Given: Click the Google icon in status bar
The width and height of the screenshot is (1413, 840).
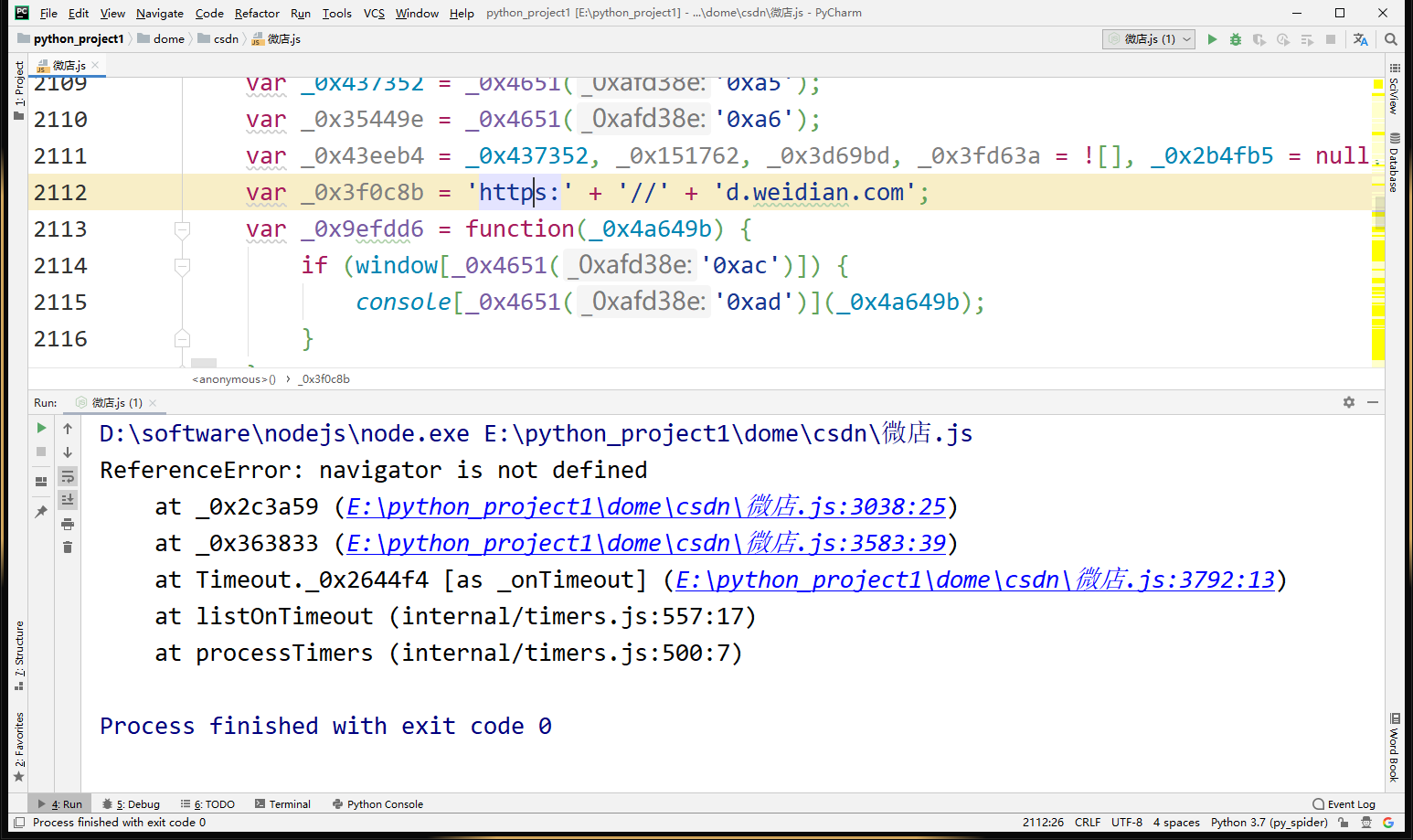Looking at the screenshot, I should 1389,823.
